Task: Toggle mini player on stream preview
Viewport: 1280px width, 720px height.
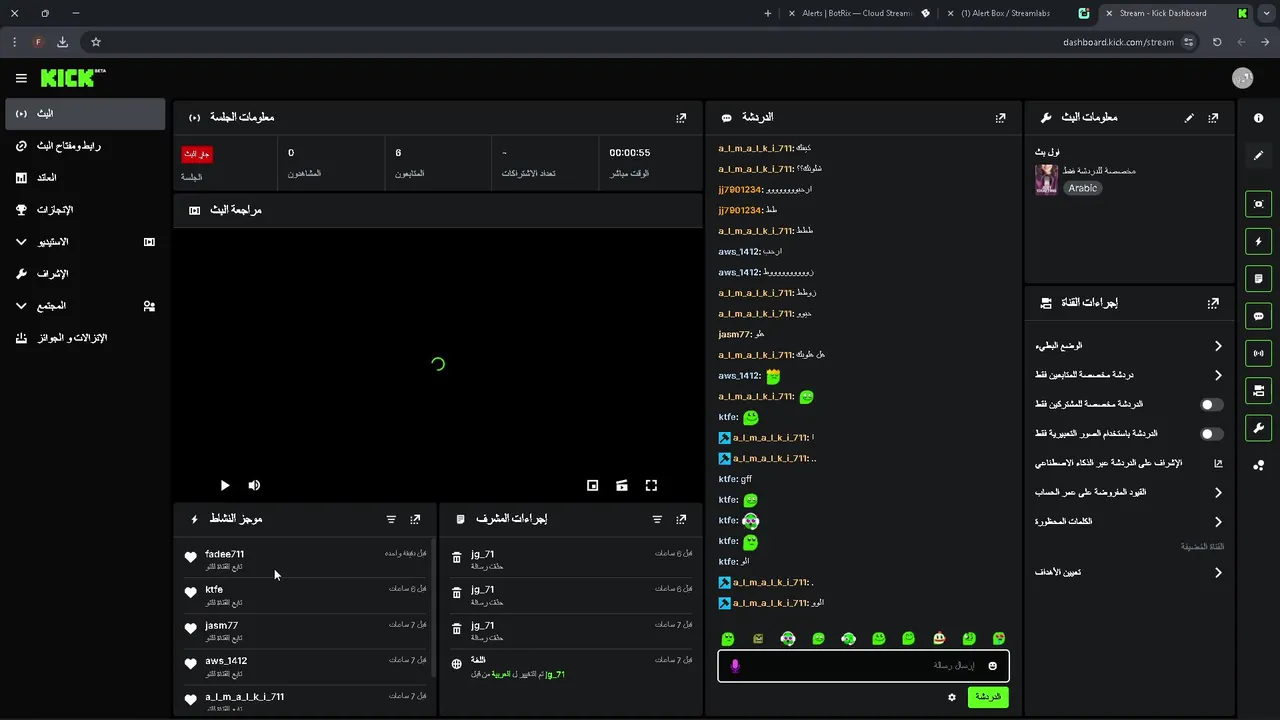Action: [x=592, y=485]
